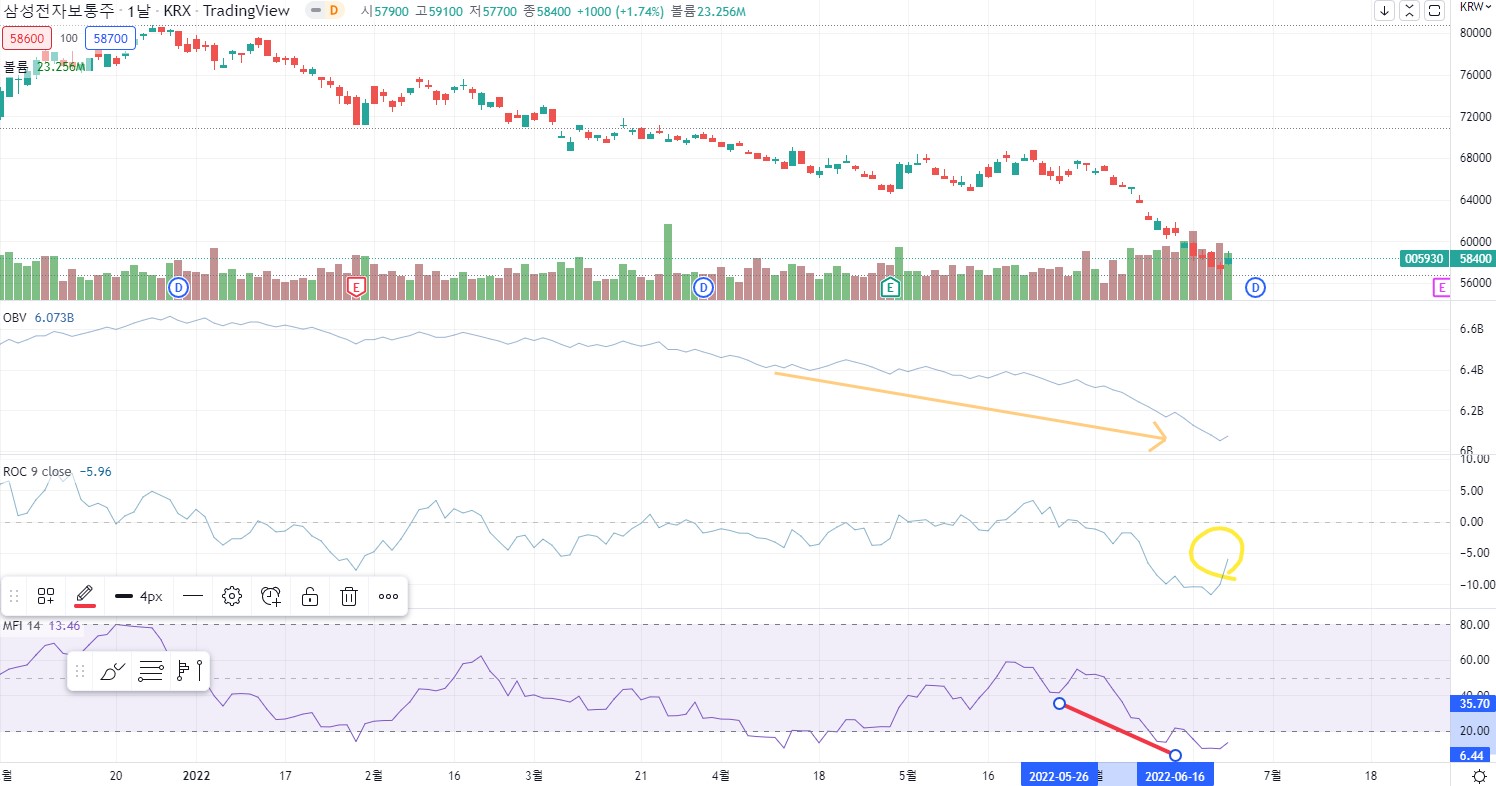Collapse the pane with the double-chevron icon
This screenshot has width=1496, height=786.
pyautogui.click(x=1410, y=11)
